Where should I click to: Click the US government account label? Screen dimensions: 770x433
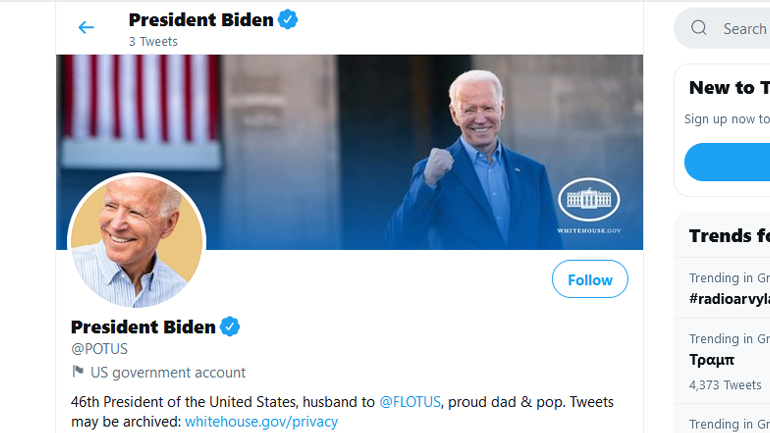pyautogui.click(x=168, y=372)
